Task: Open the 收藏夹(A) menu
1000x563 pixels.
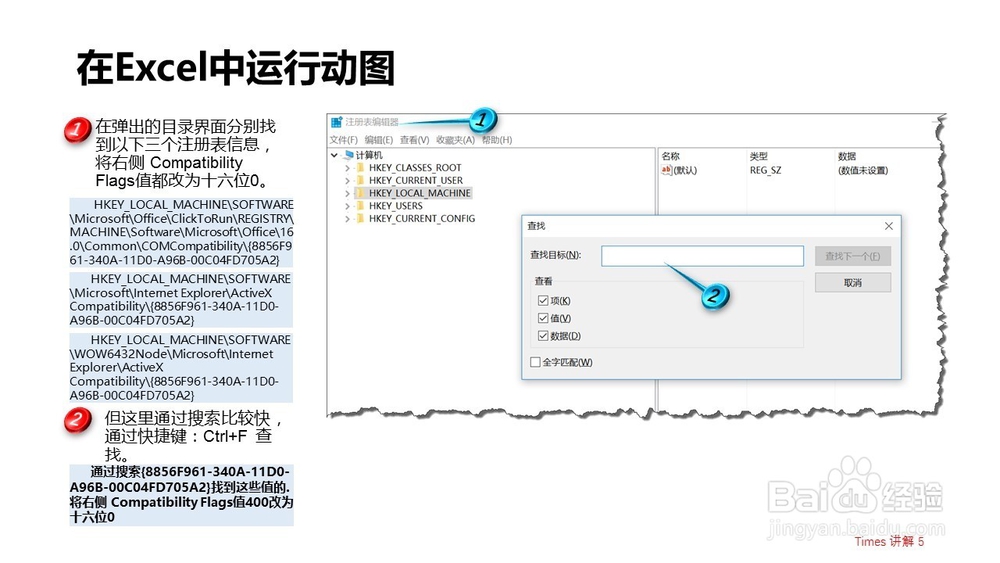Action: click(455, 140)
